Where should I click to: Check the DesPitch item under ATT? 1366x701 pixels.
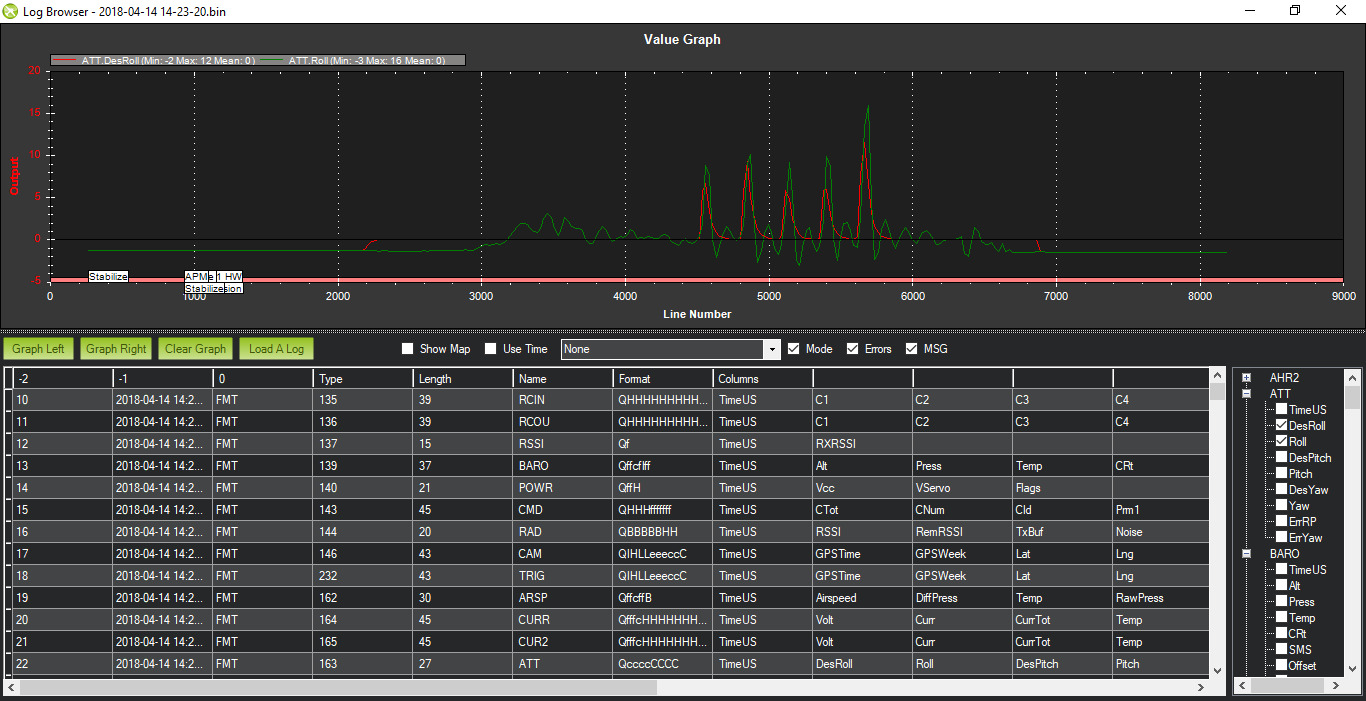tap(1281, 457)
